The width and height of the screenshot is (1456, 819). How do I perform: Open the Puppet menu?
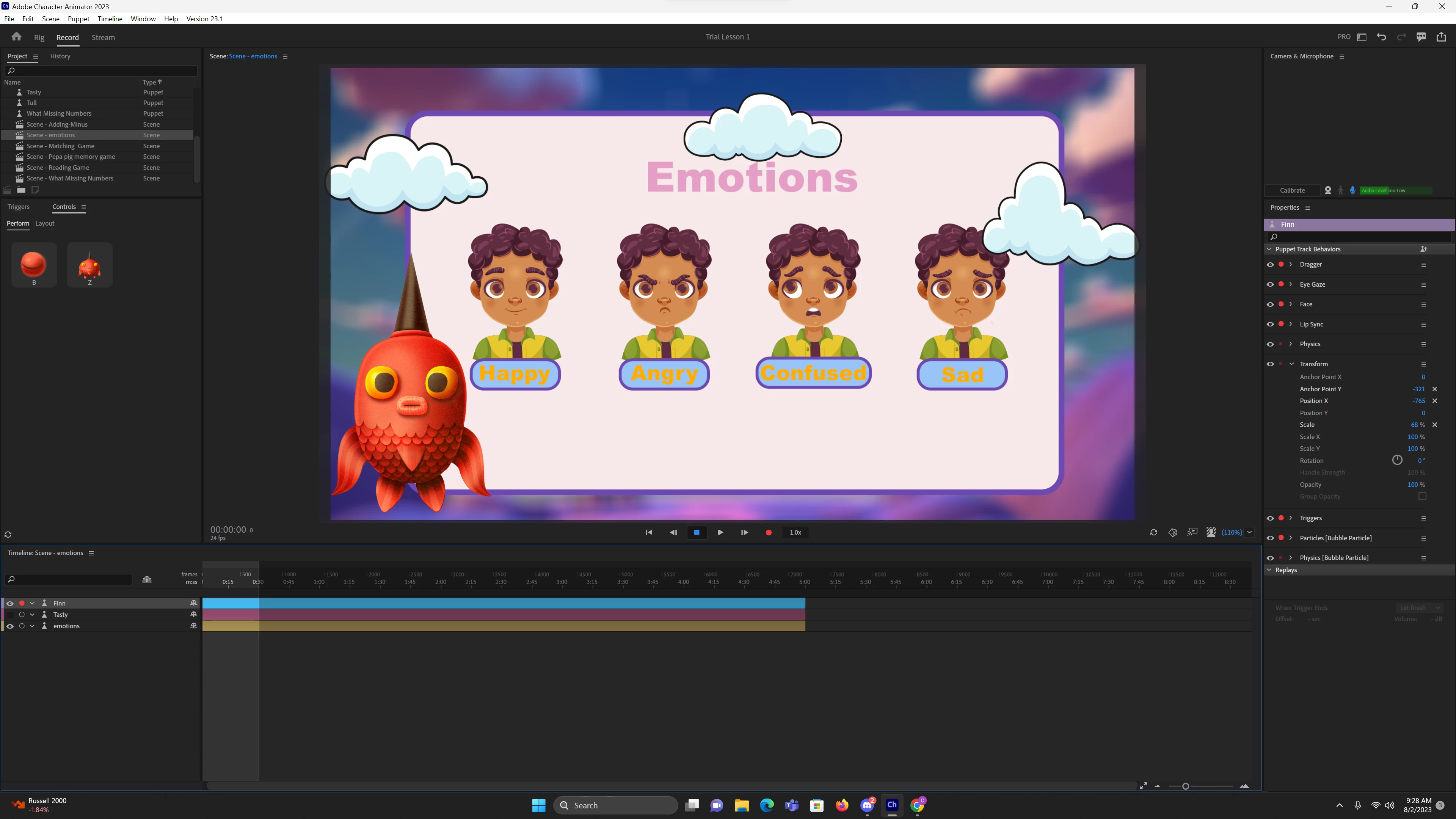pyautogui.click(x=78, y=19)
